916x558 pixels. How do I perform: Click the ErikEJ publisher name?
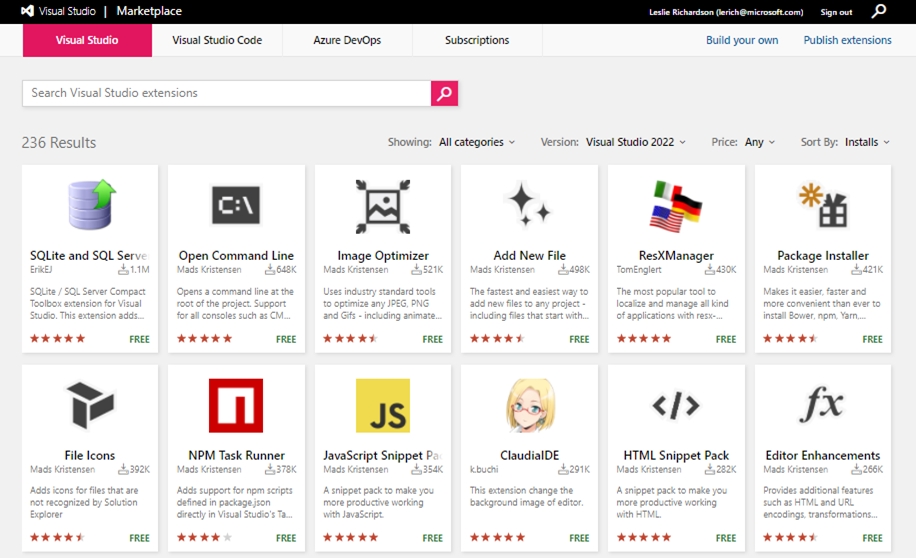click(x=41, y=269)
